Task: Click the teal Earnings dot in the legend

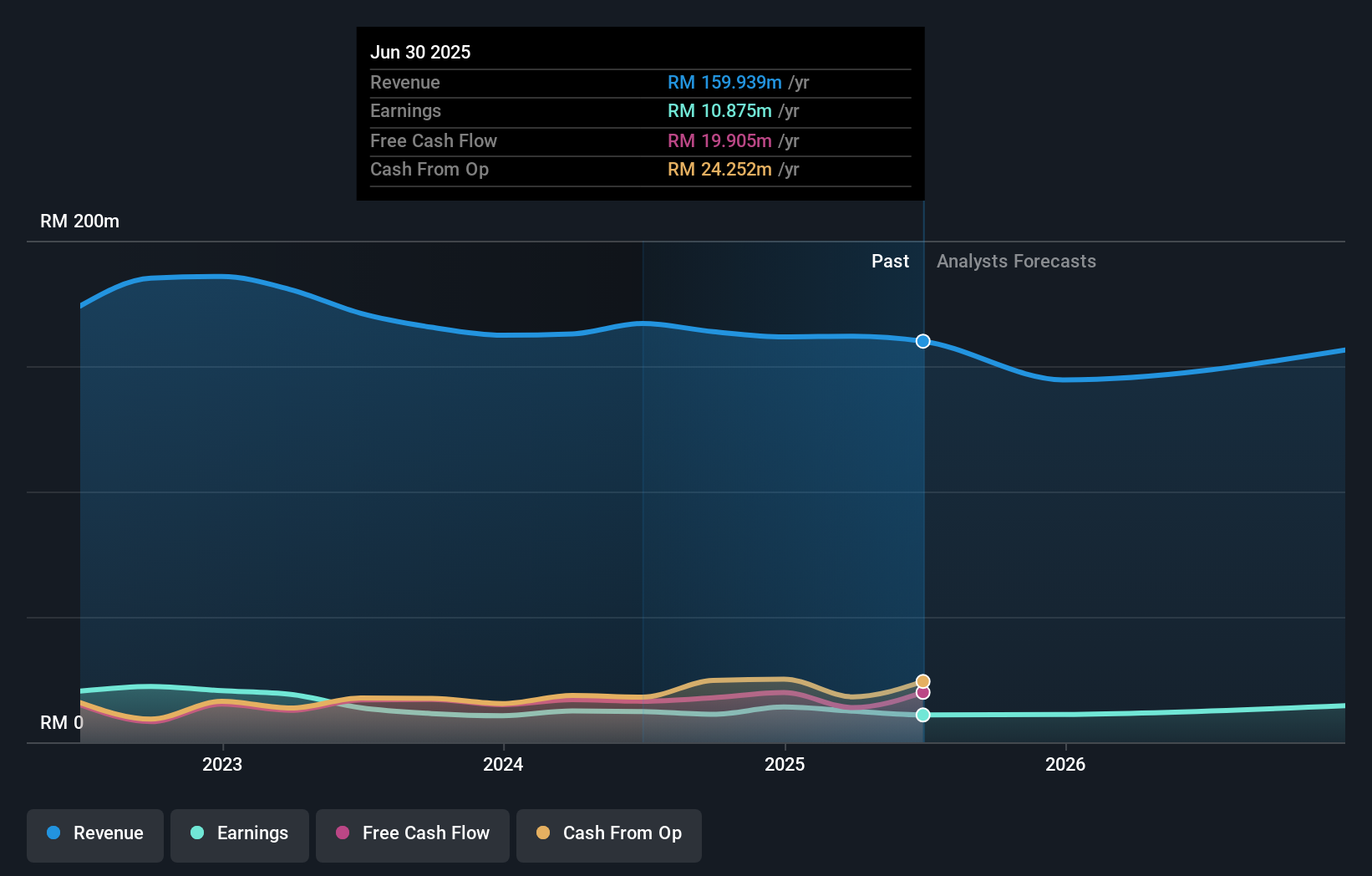Action: point(196,833)
